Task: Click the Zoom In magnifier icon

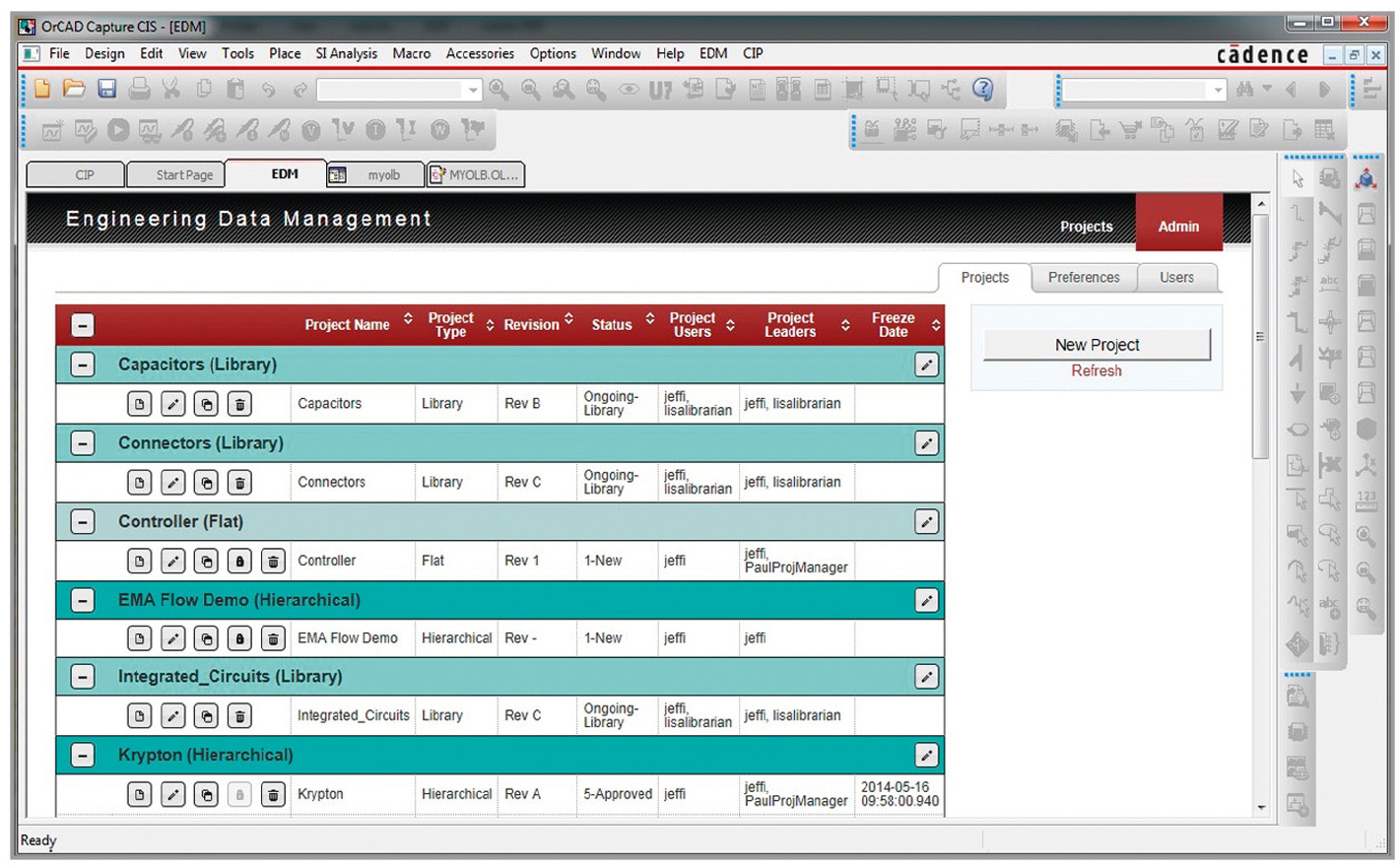Action: coord(500,90)
